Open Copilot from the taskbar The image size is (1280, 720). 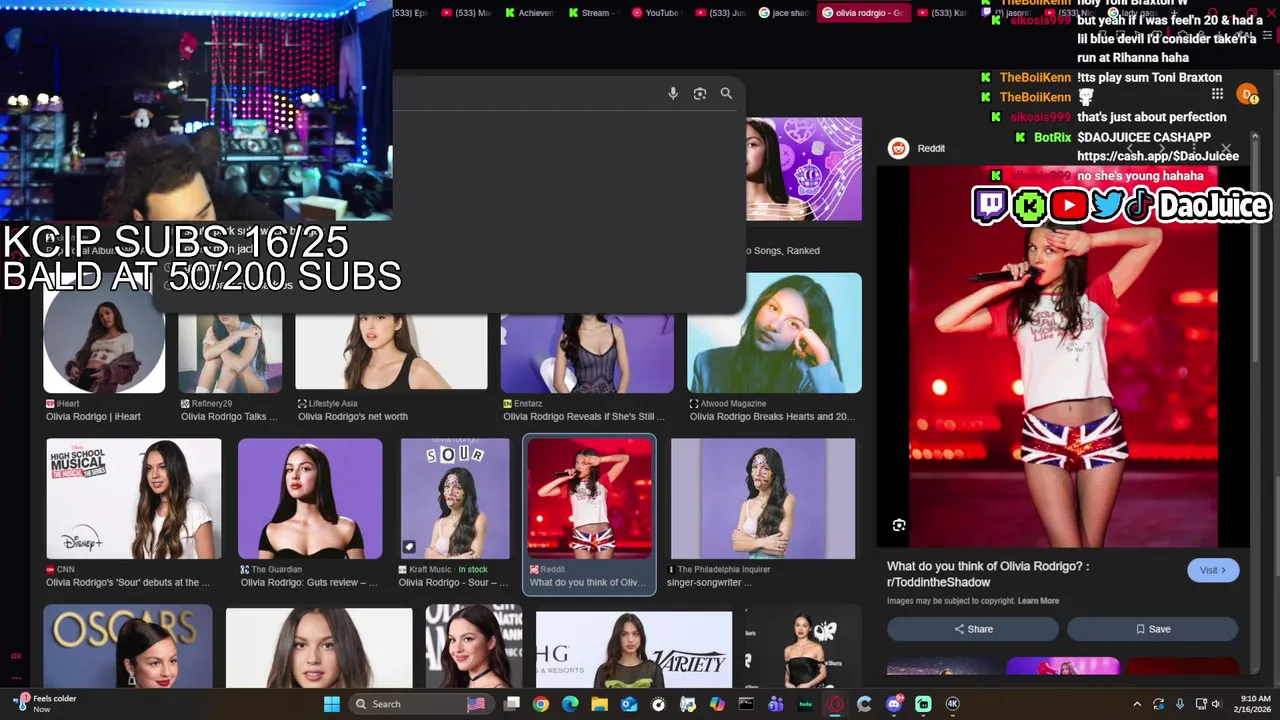click(717, 704)
